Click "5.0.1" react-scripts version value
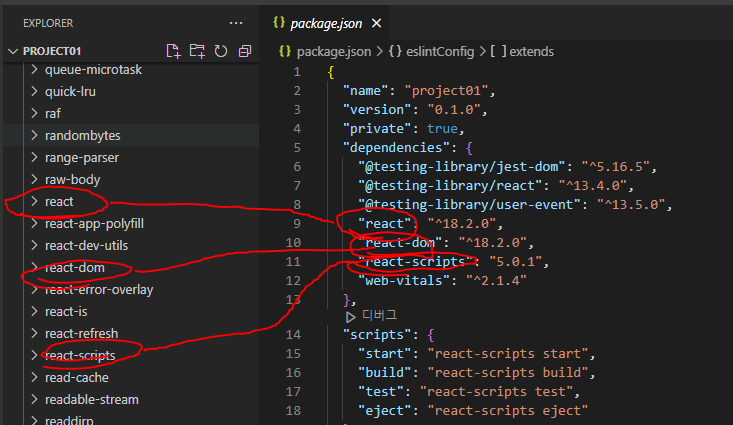The width and height of the screenshot is (733, 425). (516, 262)
